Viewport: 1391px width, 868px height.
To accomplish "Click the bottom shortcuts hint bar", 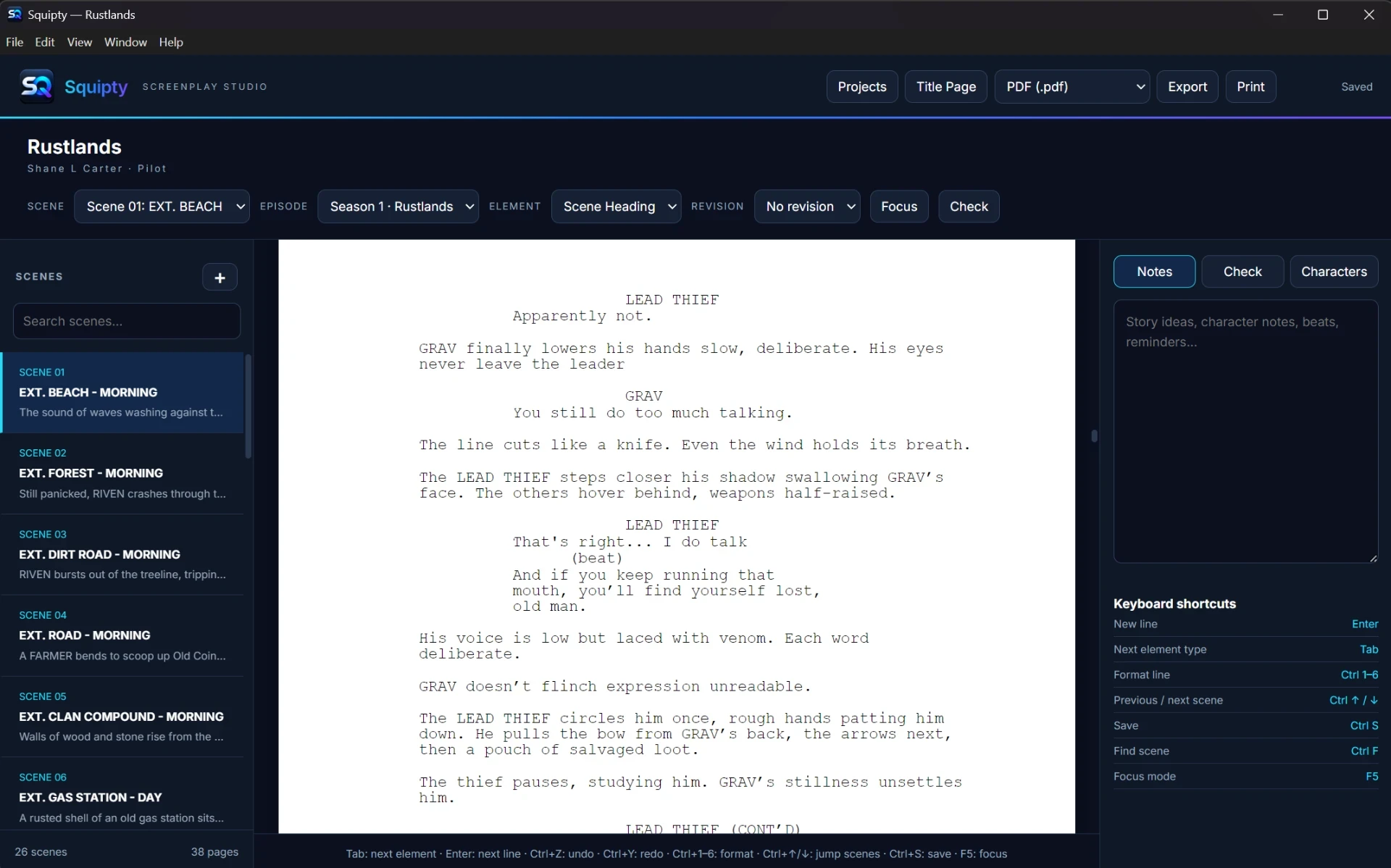I will (x=676, y=854).
